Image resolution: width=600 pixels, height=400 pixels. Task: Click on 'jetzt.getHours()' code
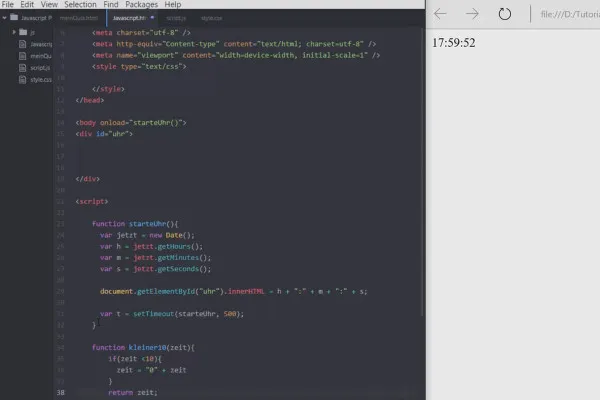168,247
